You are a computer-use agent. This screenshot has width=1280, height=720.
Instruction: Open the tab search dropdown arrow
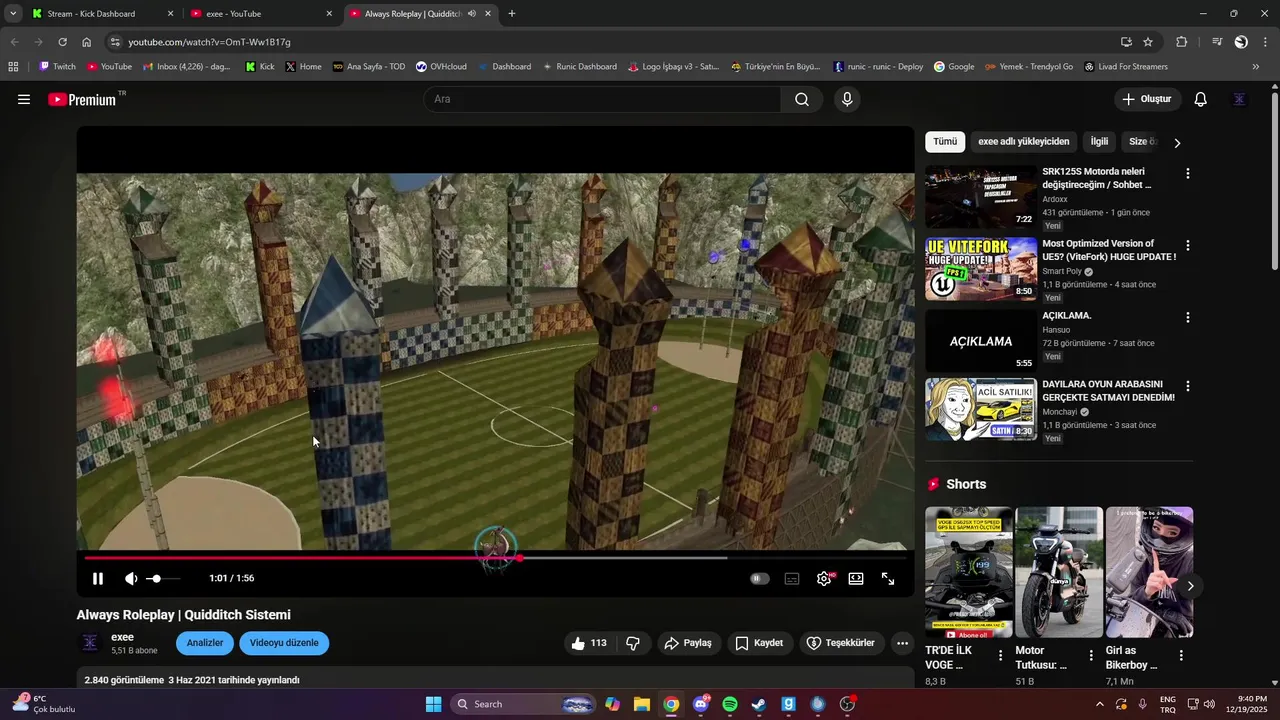pyautogui.click(x=13, y=14)
